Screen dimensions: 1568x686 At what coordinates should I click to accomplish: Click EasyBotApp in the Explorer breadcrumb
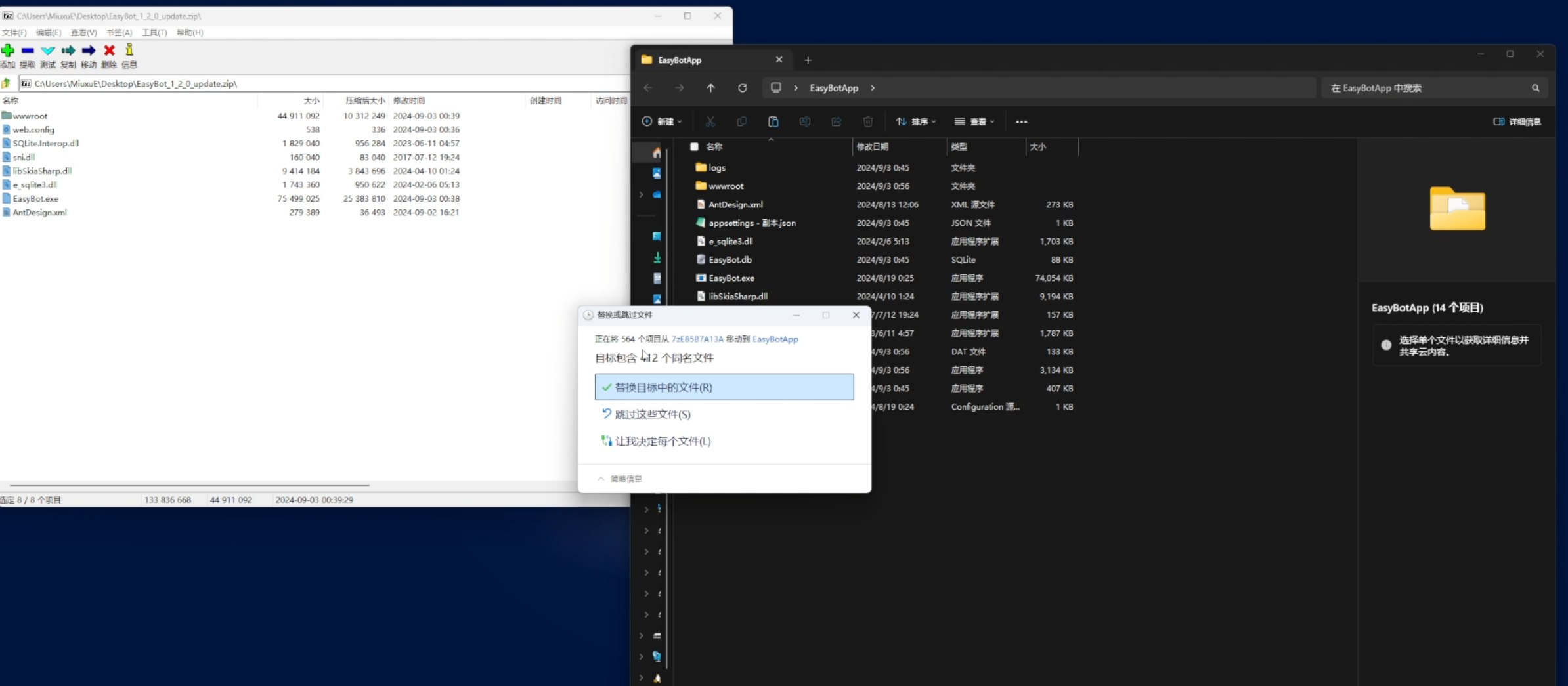click(834, 88)
